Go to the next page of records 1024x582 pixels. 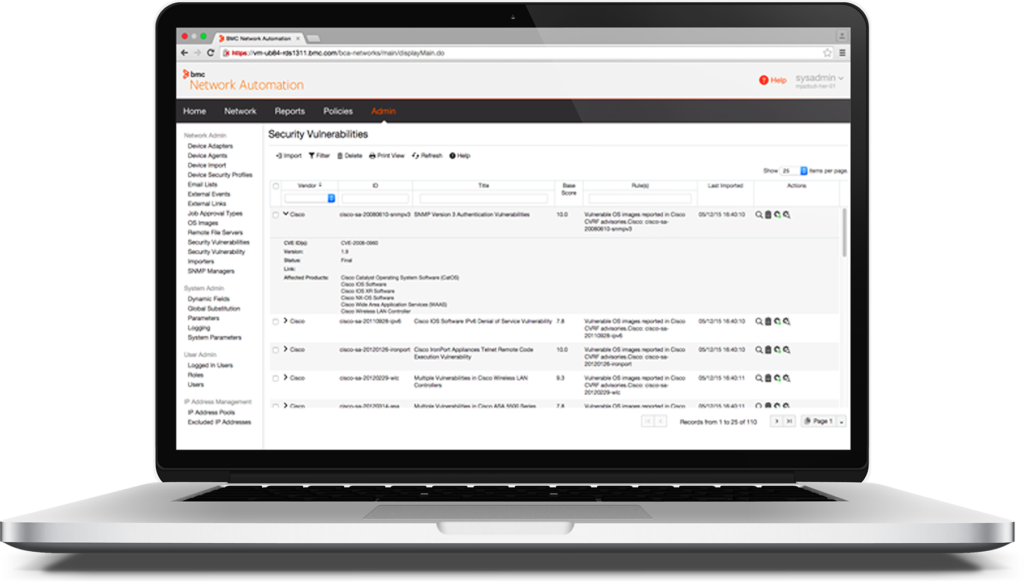click(776, 421)
